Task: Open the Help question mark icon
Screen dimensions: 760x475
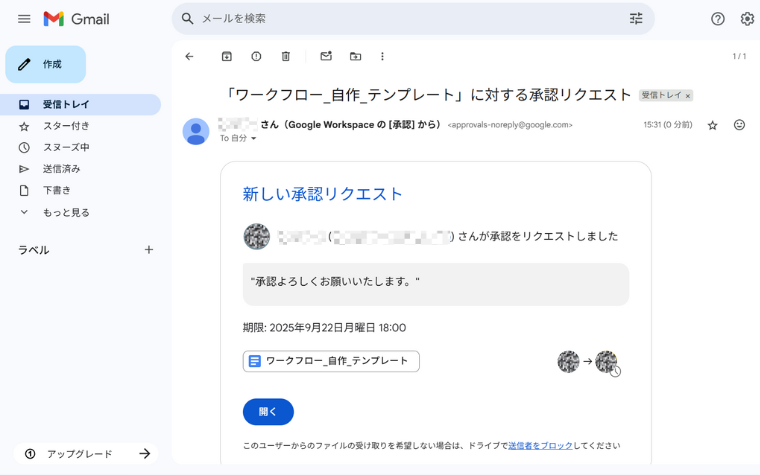Action: (x=718, y=19)
